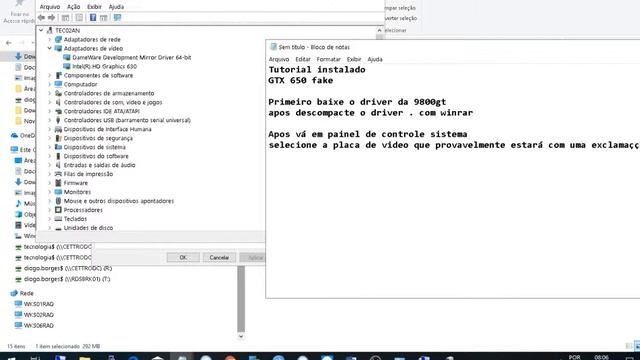
Task: Click the Teclados keyboard icon
Action: (x=58, y=219)
